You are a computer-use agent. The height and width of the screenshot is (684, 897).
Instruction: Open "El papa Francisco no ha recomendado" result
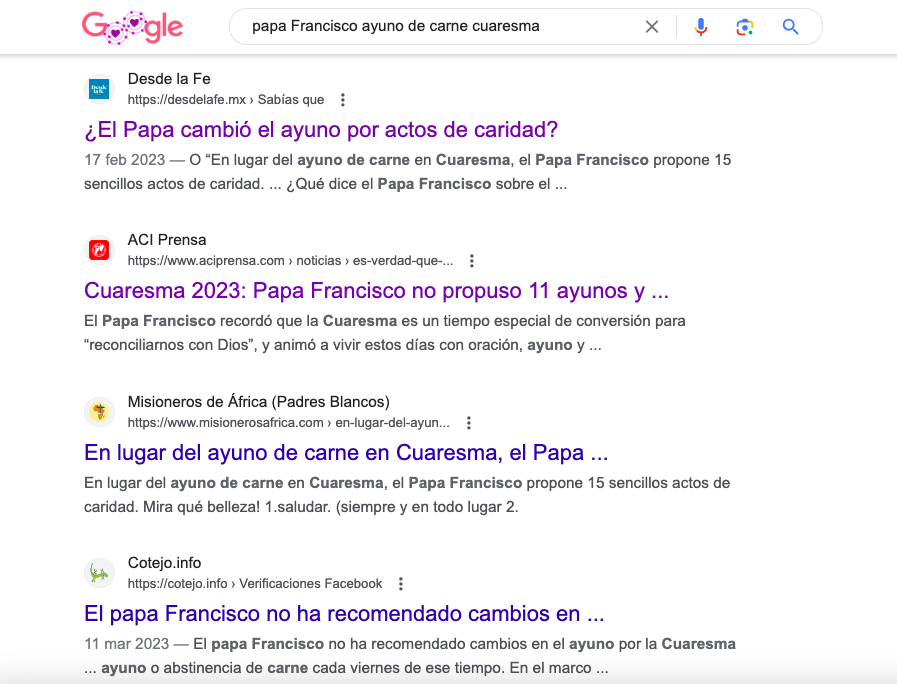coord(344,613)
